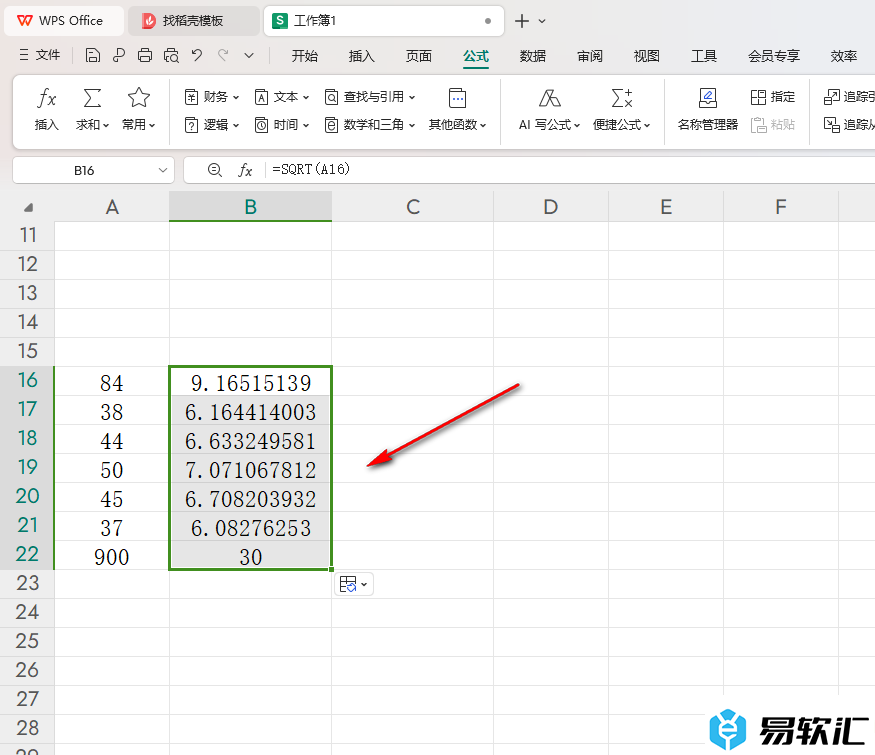Select column B header
The width and height of the screenshot is (875, 755).
point(251,207)
